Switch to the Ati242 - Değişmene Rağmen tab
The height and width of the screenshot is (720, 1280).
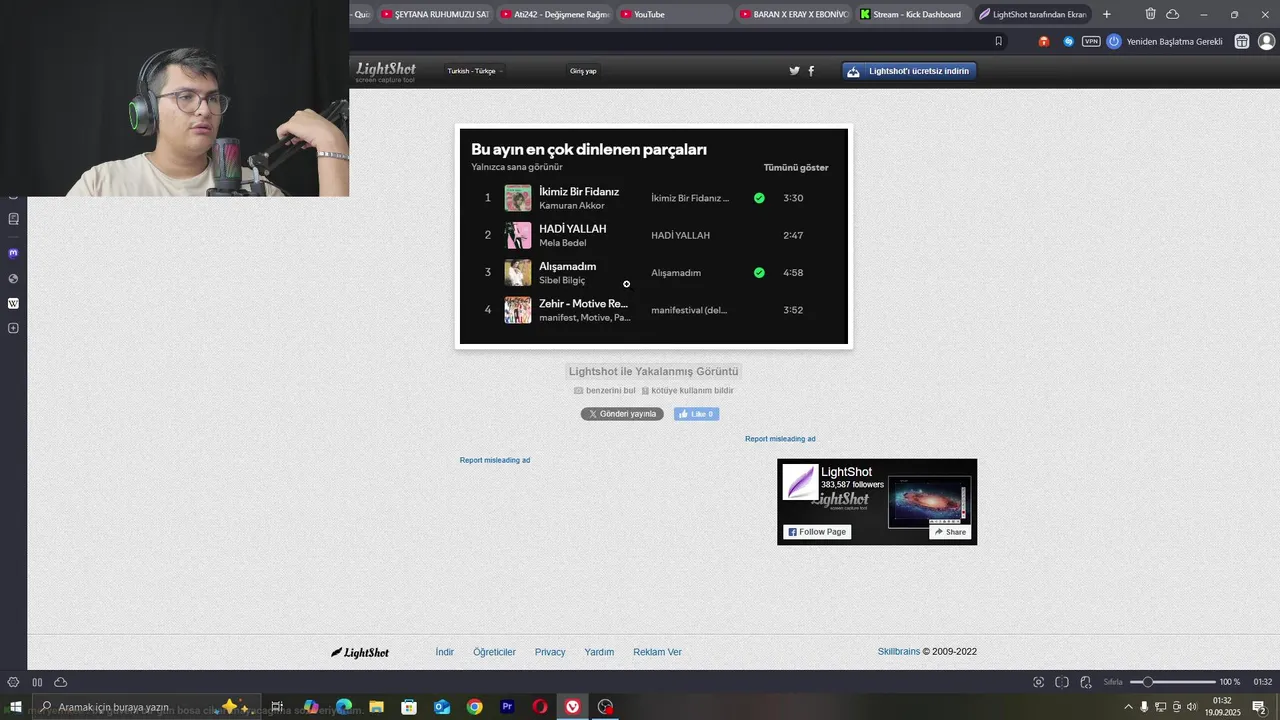pyautogui.click(x=554, y=14)
